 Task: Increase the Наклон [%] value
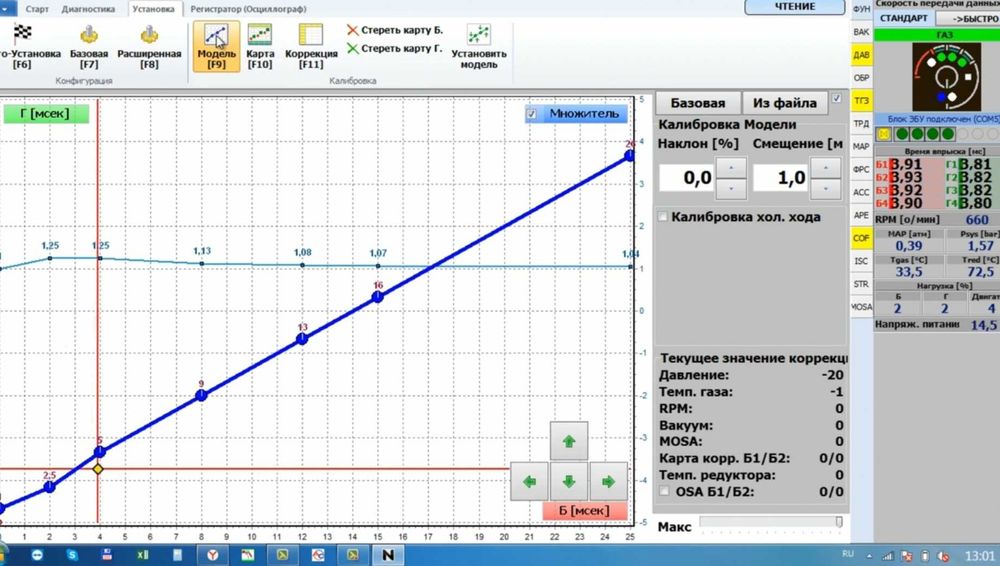point(731,168)
